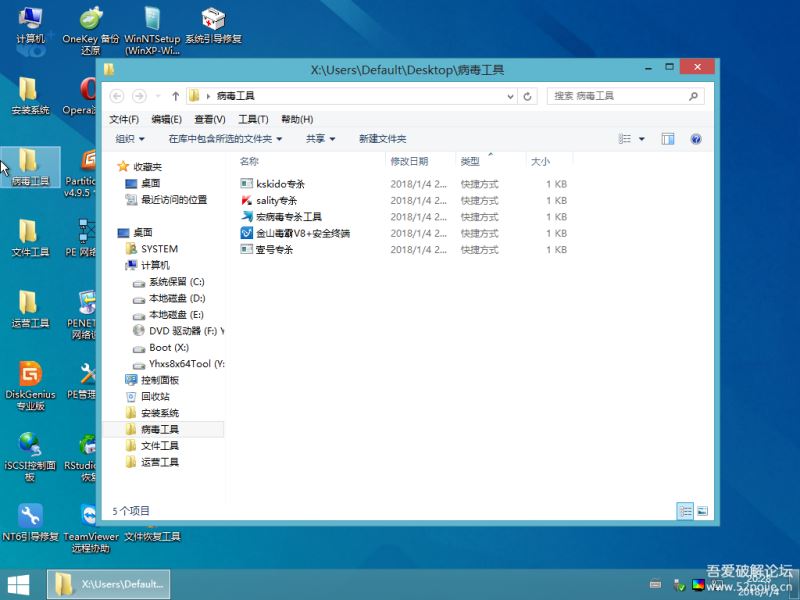Image resolution: width=800 pixels, height=600 pixels.
Task: Click the 病毒工具 address bar path
Action: [236, 96]
